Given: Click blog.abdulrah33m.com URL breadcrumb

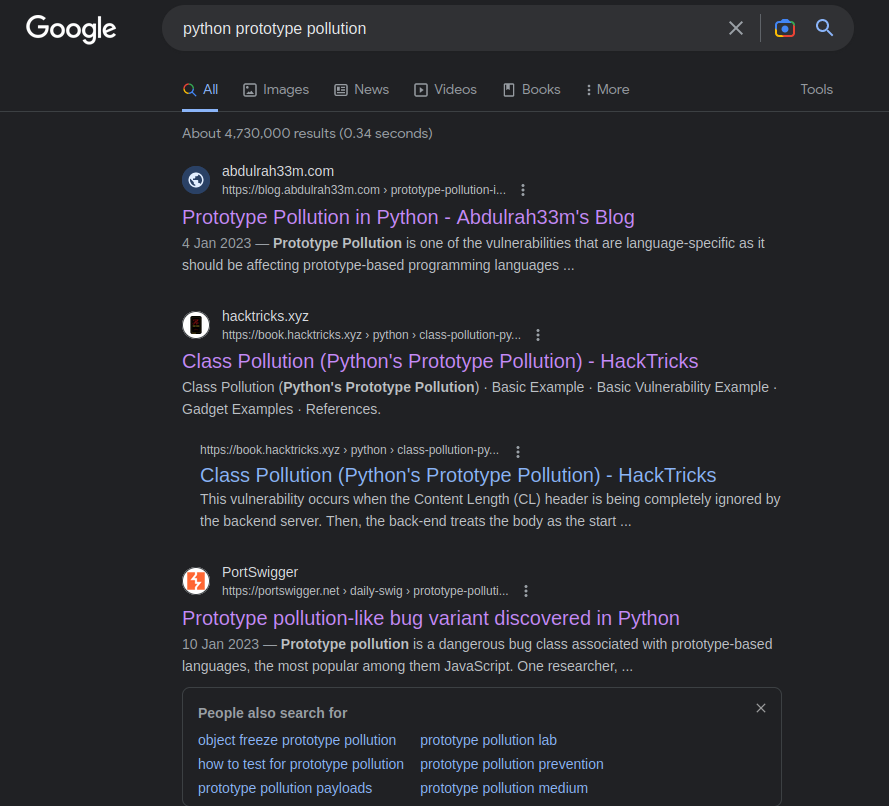Looking at the screenshot, I should point(364,190).
